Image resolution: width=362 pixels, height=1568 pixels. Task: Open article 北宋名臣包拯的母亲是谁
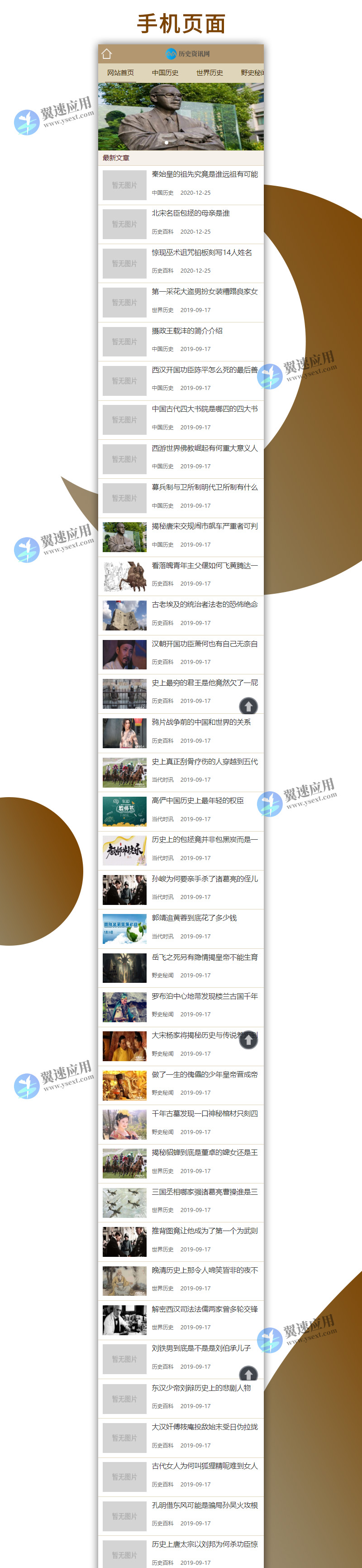[x=191, y=213]
